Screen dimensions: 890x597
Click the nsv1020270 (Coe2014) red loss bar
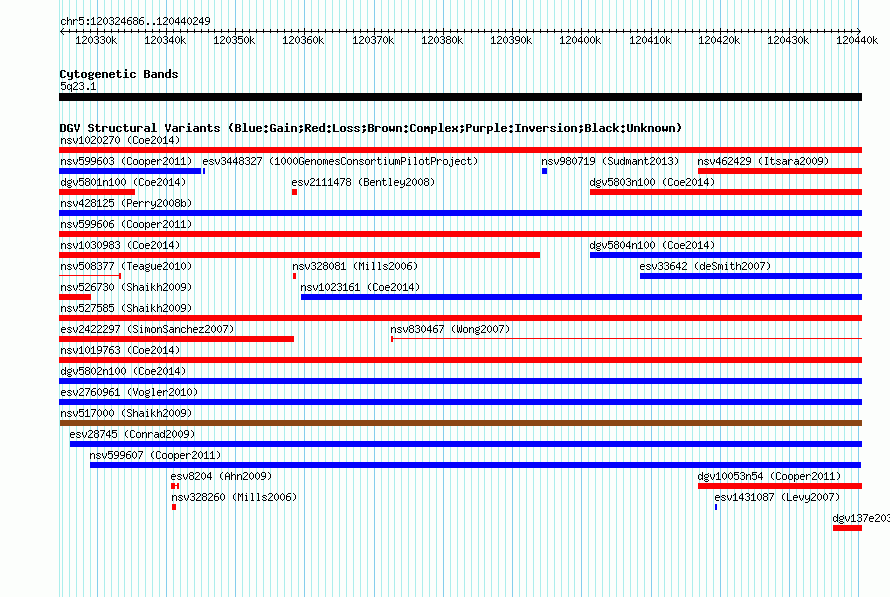point(460,150)
